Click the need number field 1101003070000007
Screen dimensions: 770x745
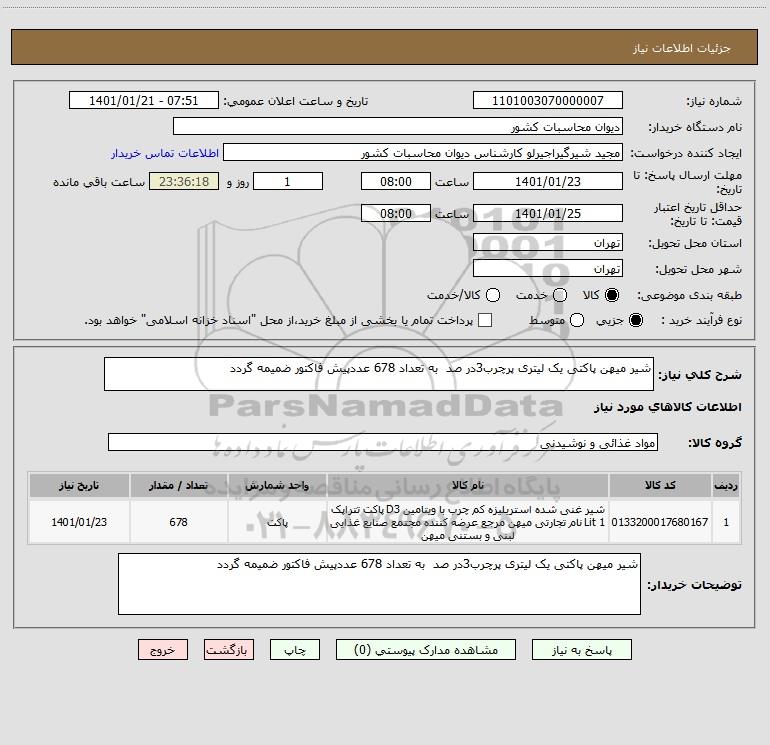[x=548, y=100]
